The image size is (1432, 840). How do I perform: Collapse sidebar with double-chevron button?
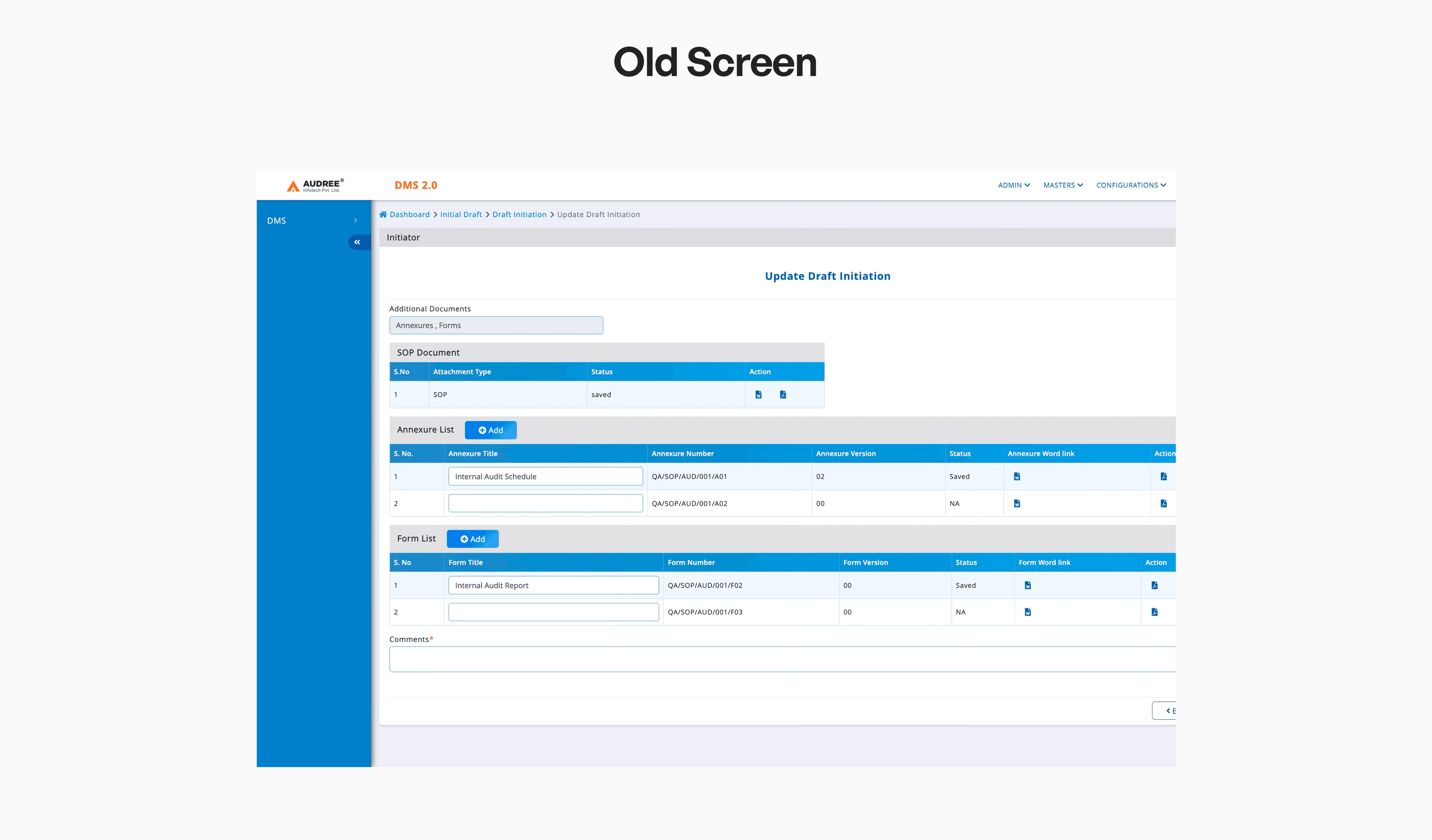pyautogui.click(x=357, y=242)
